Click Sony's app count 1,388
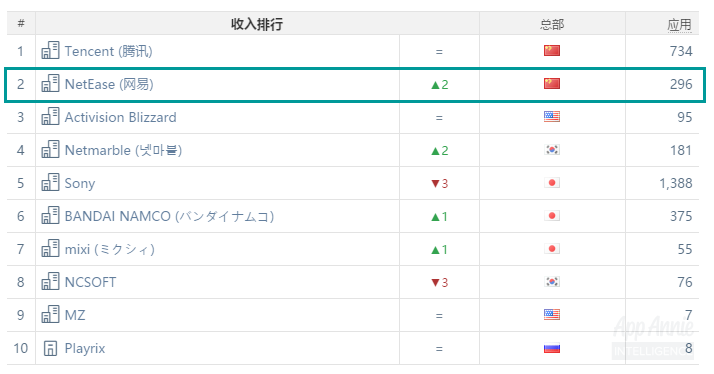 pos(676,183)
